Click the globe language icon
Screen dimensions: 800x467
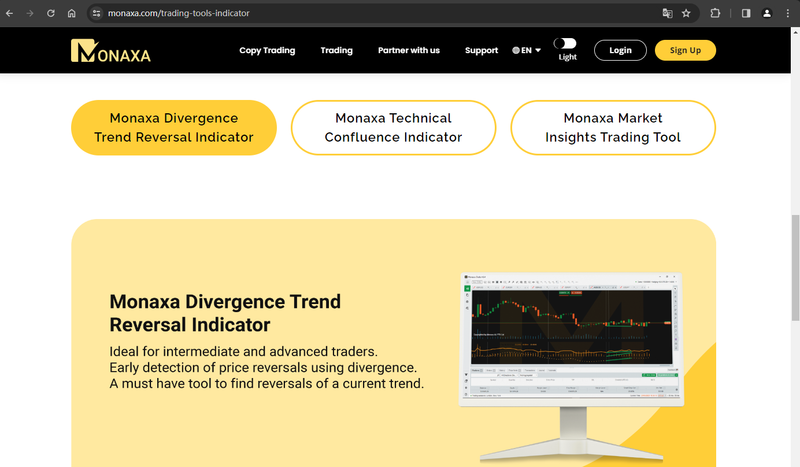[516, 50]
